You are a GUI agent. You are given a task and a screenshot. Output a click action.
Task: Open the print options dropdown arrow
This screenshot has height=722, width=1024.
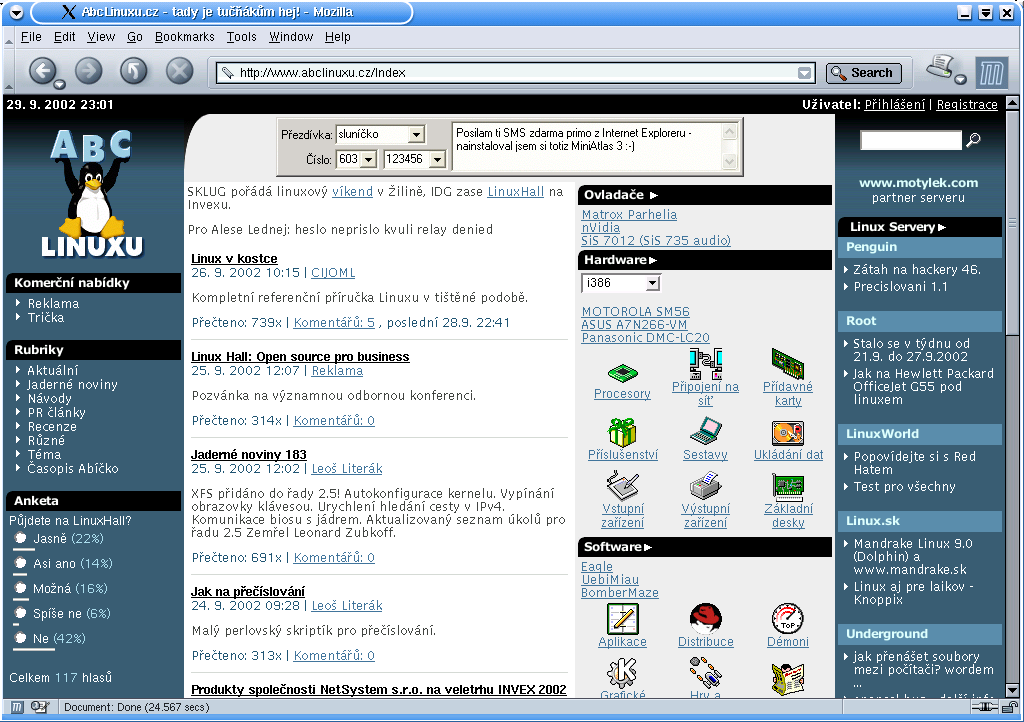960,79
